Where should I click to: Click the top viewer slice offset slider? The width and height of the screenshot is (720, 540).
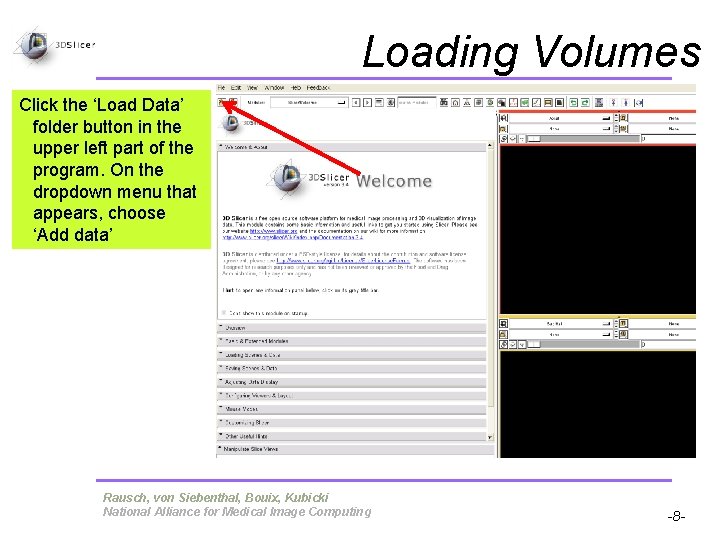583,138
